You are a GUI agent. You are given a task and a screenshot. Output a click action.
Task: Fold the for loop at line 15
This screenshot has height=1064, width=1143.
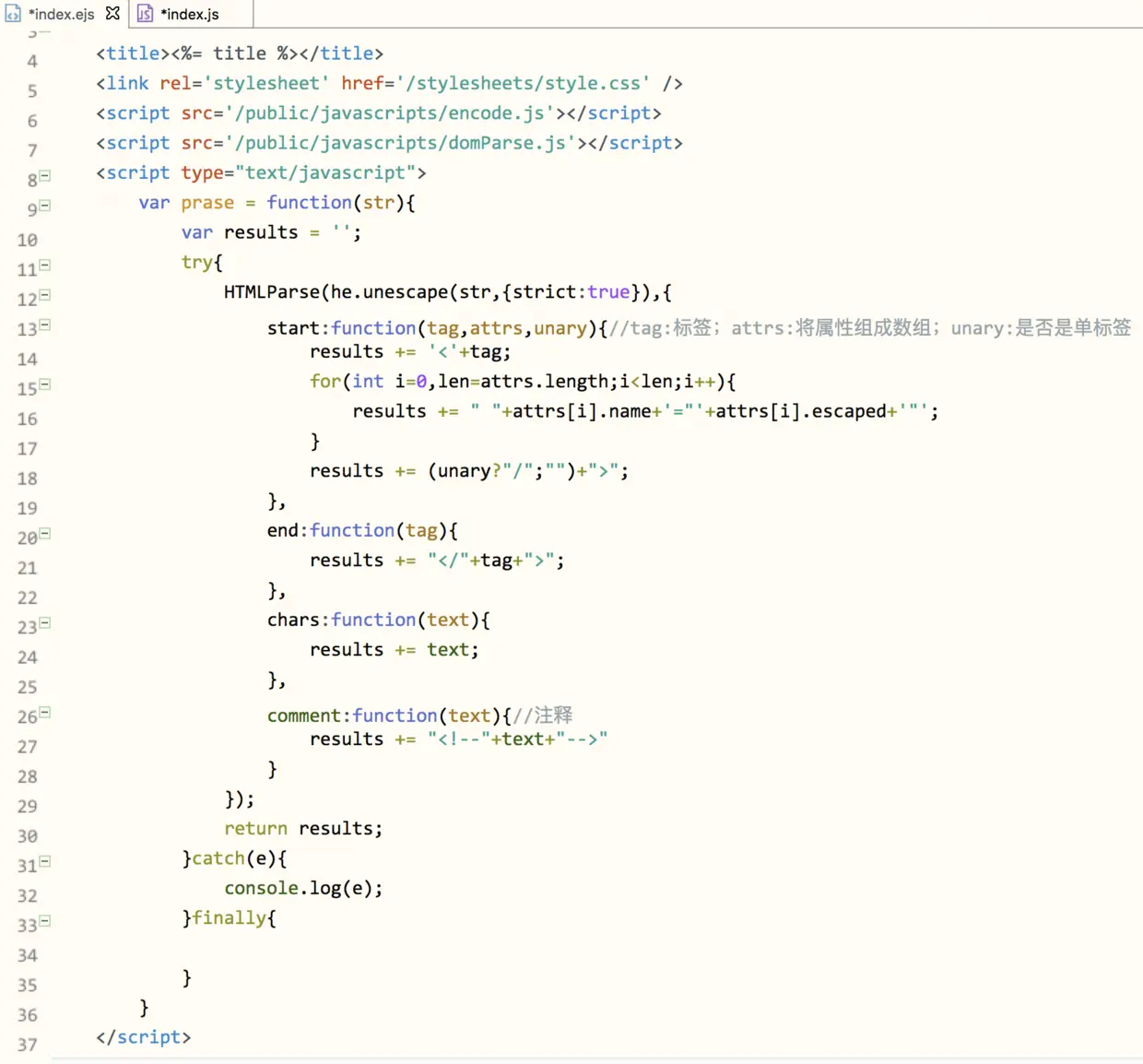tap(45, 384)
